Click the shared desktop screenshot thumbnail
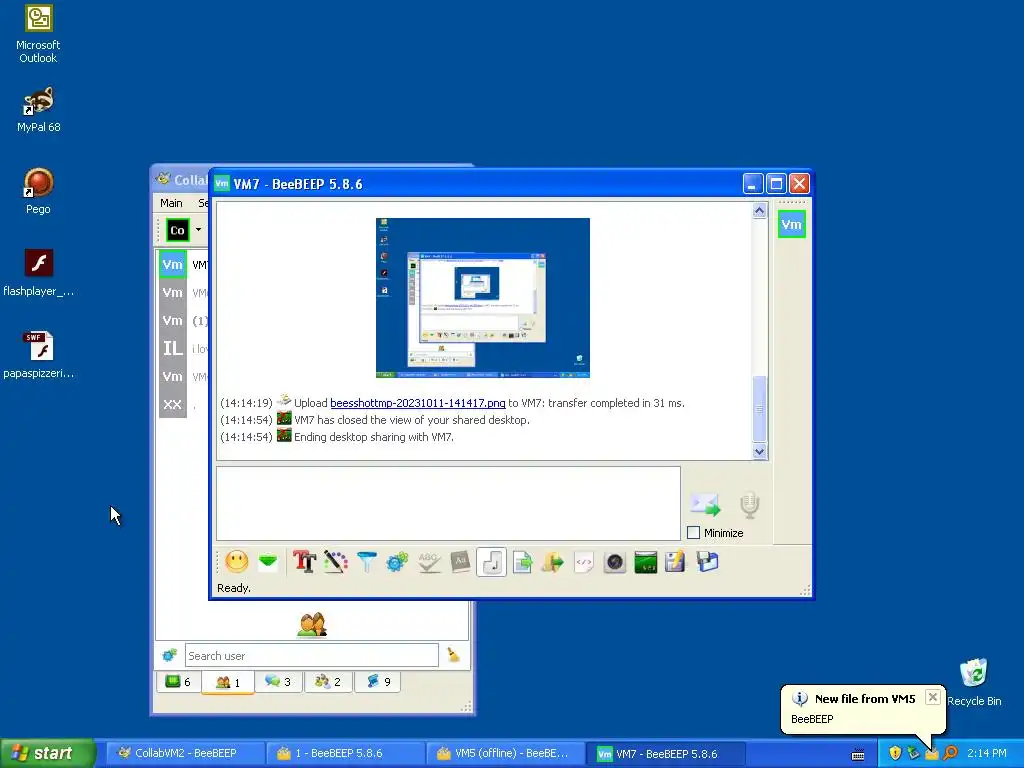Screen dimensions: 1024x768 pyautogui.click(x=483, y=298)
